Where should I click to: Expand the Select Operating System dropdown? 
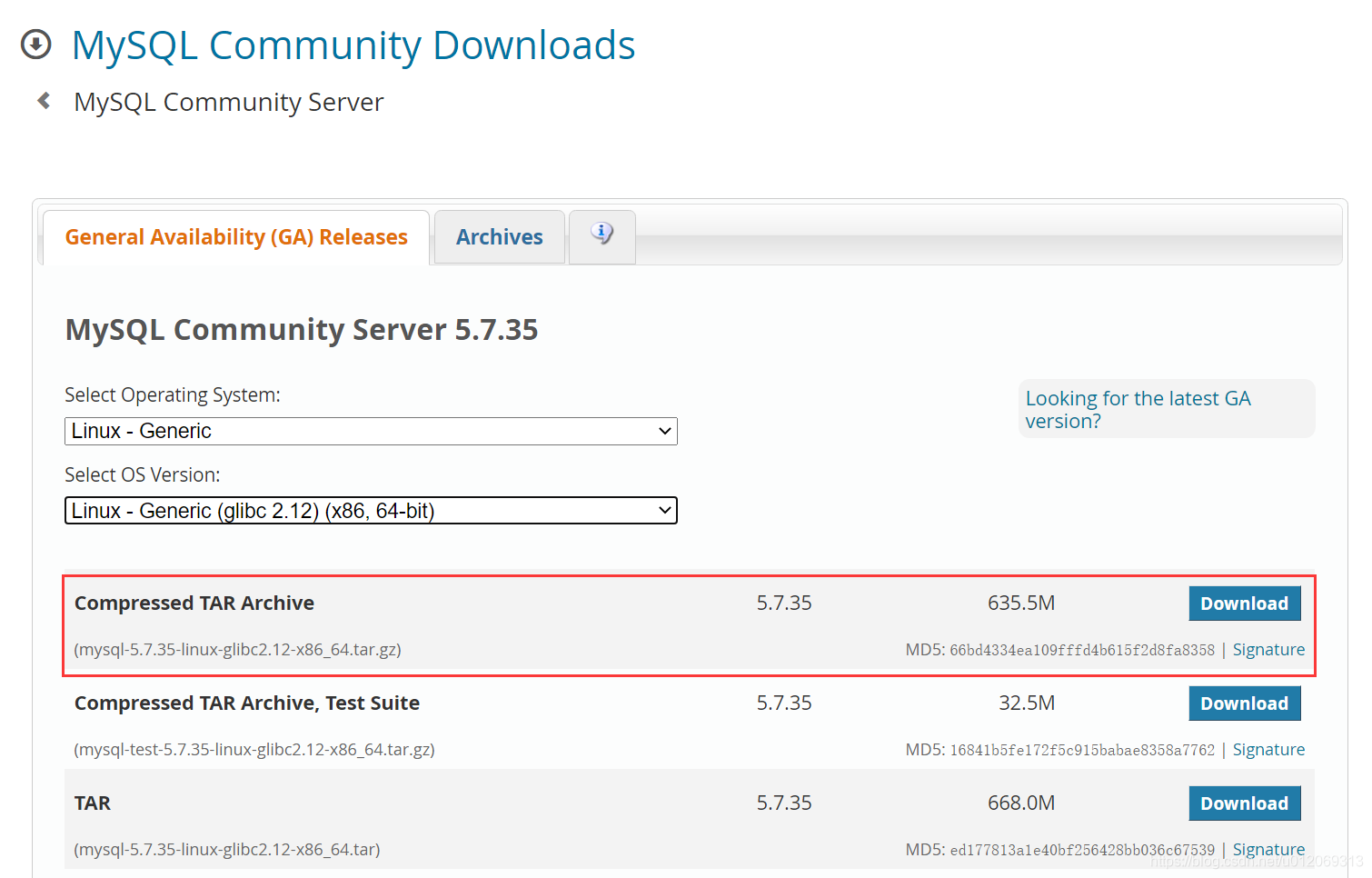(371, 431)
